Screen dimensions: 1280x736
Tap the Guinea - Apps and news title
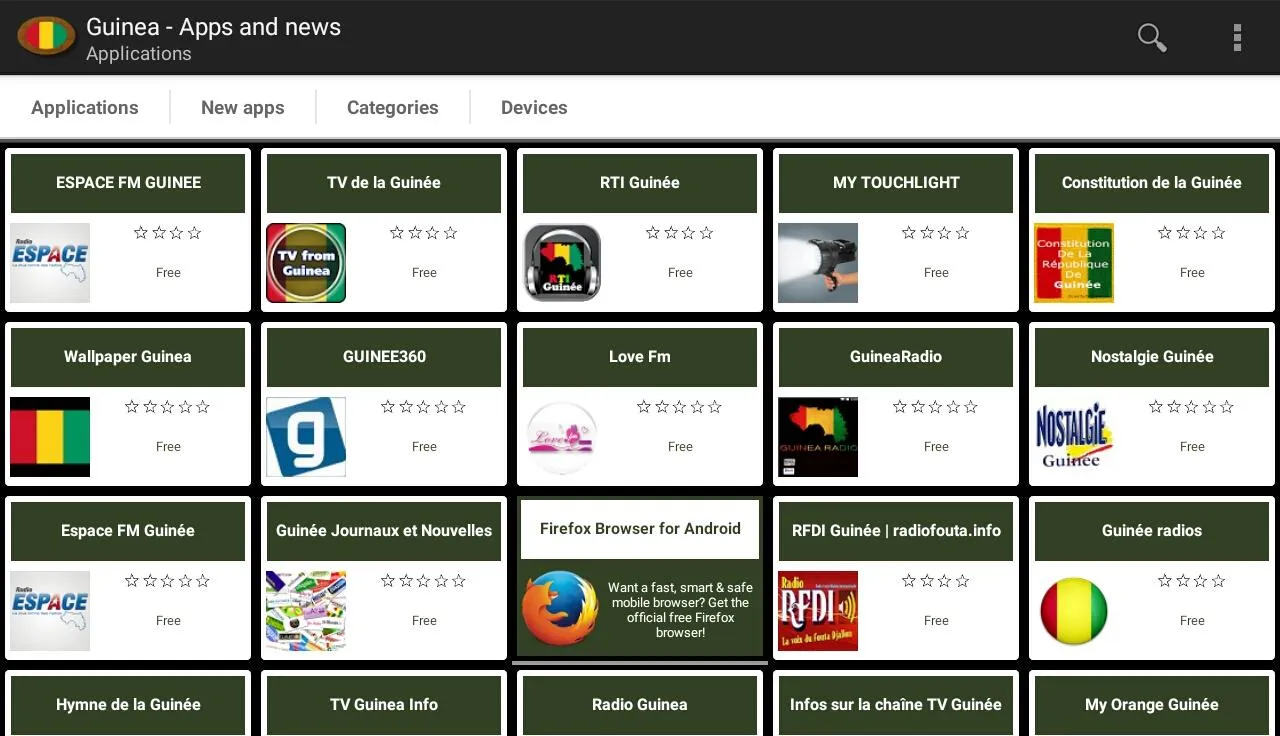(214, 27)
